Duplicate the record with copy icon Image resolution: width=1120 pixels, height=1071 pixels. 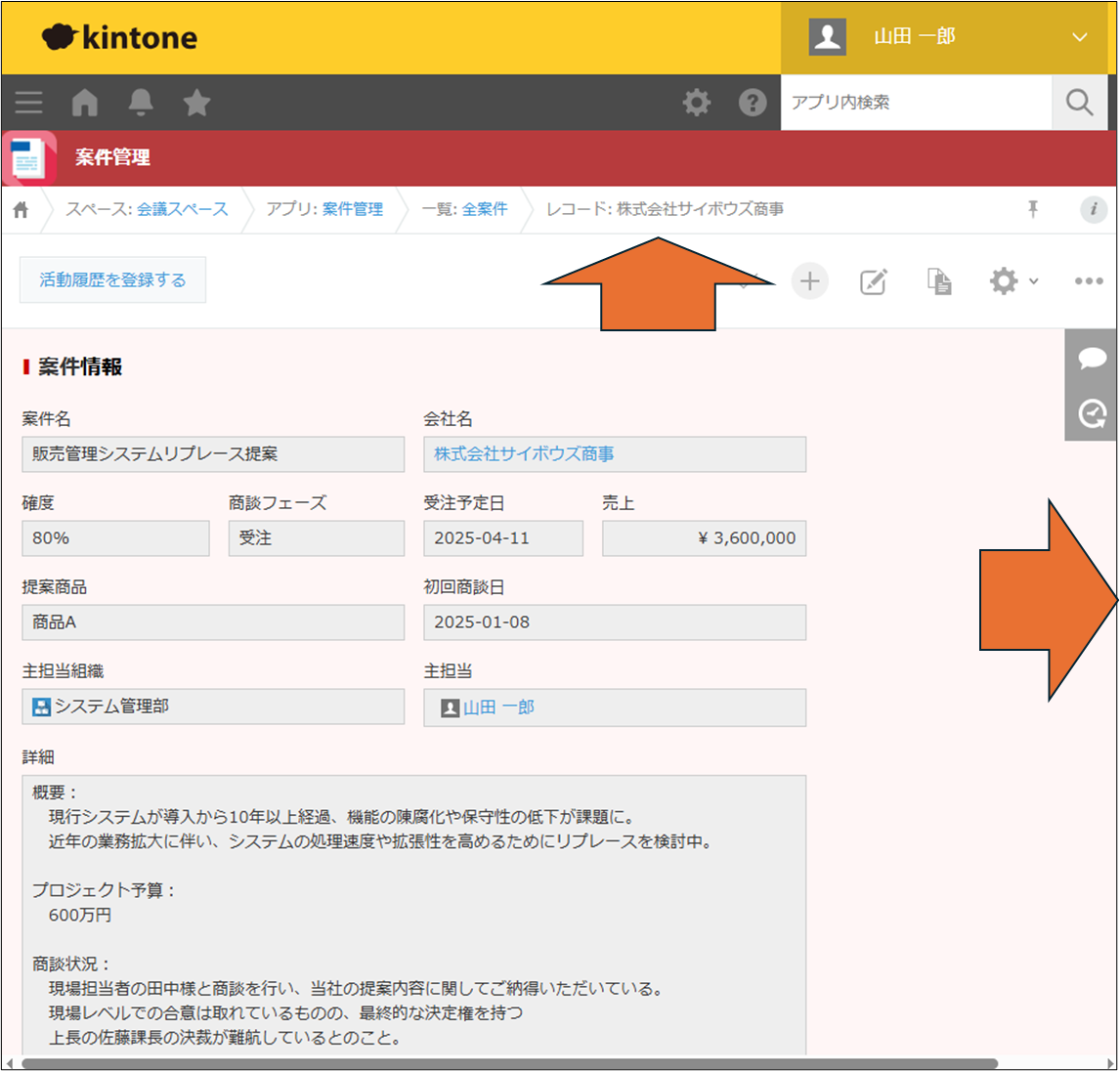click(939, 282)
